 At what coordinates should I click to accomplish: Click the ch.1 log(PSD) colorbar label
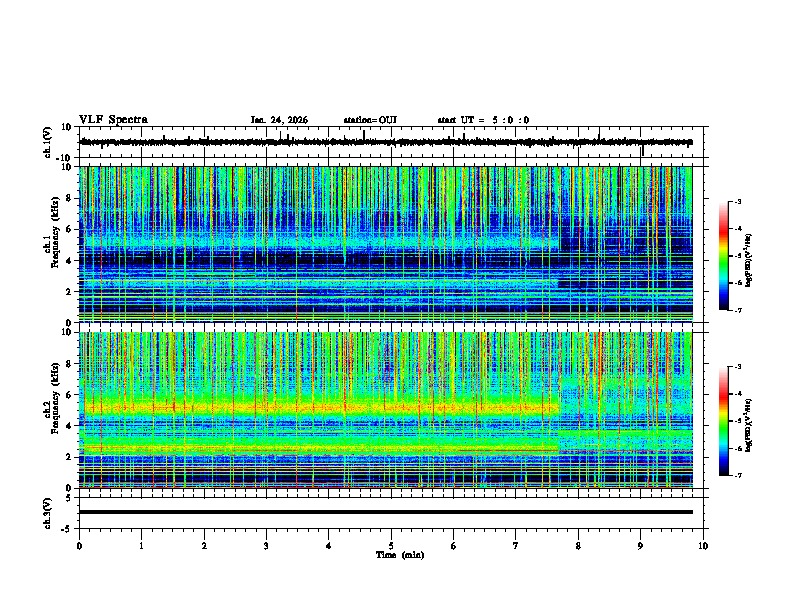pyautogui.click(x=749, y=260)
